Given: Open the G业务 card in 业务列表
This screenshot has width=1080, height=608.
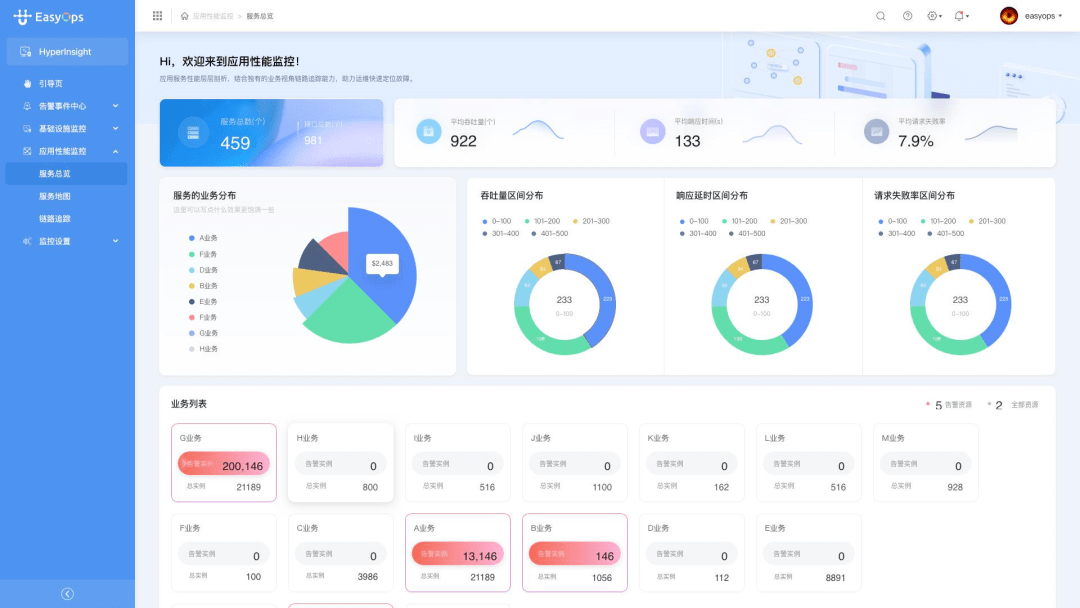Looking at the screenshot, I should [x=224, y=460].
